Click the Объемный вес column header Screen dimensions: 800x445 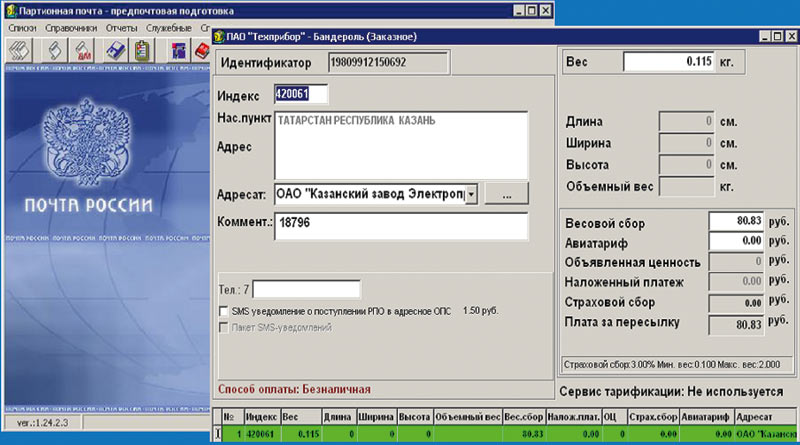[x=468, y=417]
